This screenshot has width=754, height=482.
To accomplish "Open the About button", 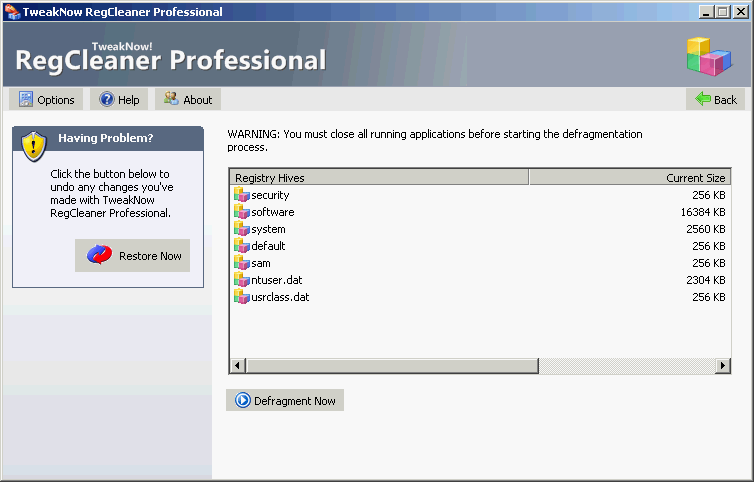I will tap(188, 100).
